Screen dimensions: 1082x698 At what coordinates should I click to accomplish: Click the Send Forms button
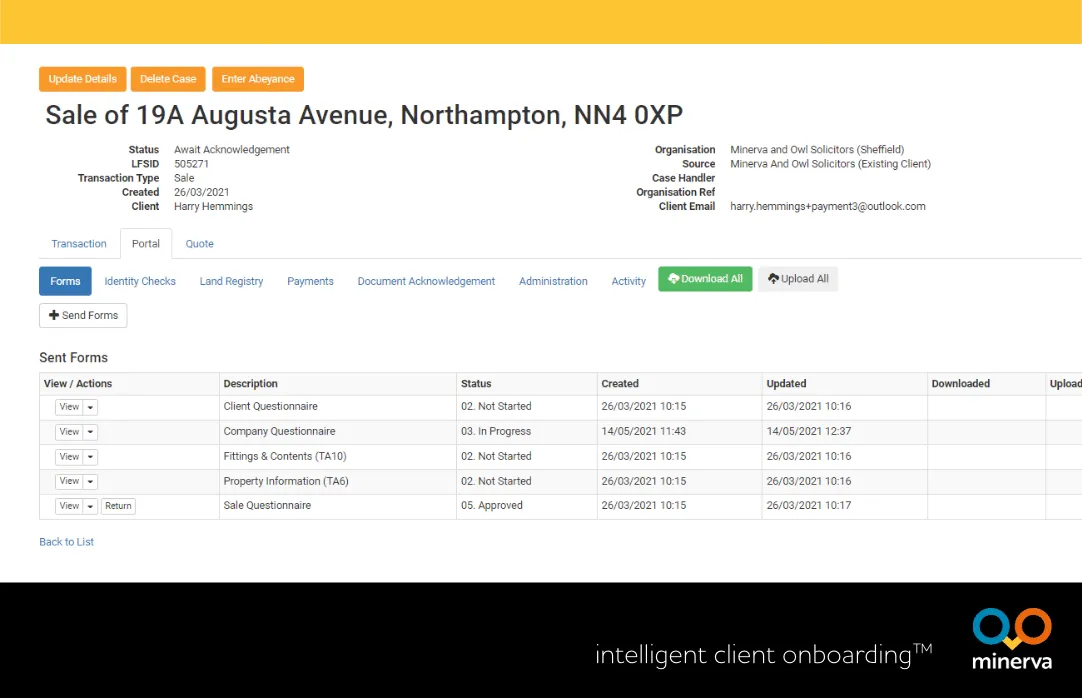pyautogui.click(x=83, y=315)
